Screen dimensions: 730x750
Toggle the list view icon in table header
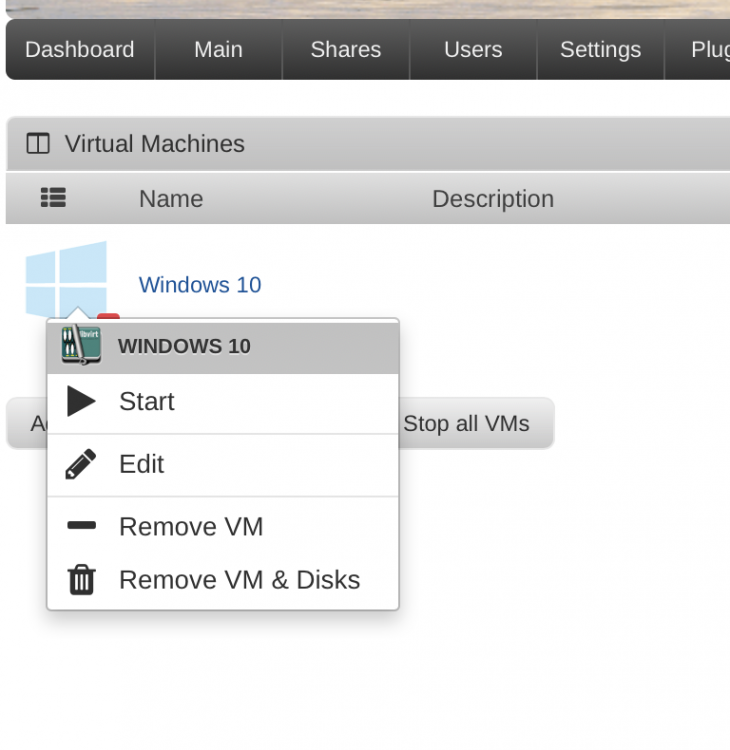point(53,198)
